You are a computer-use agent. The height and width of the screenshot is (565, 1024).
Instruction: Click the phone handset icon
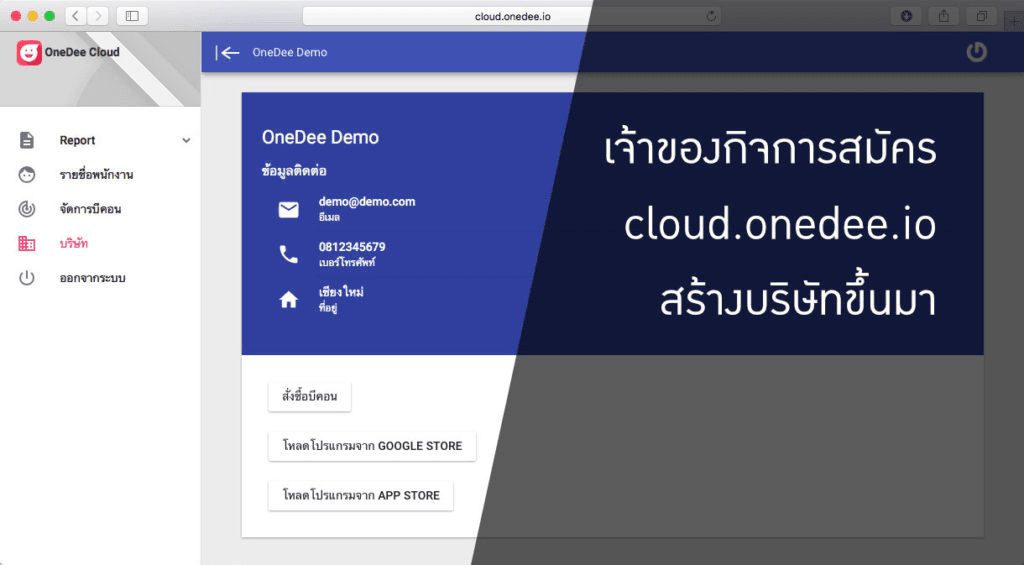click(x=289, y=254)
